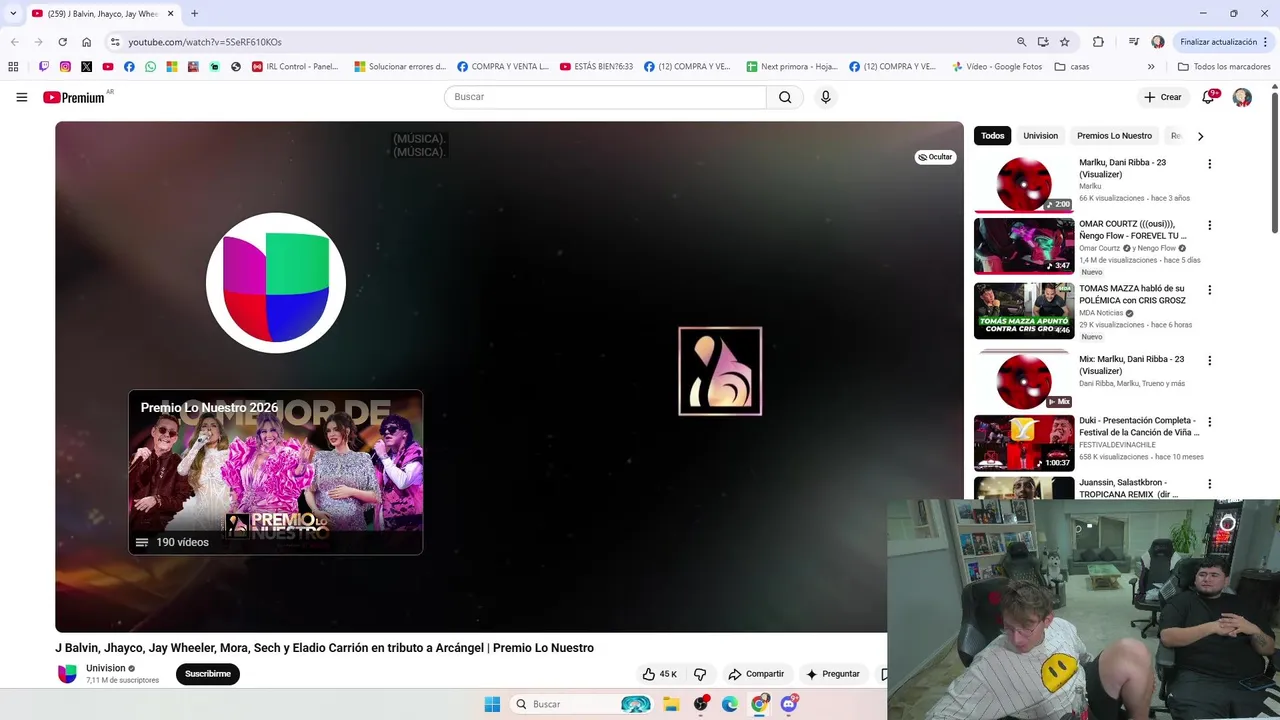The width and height of the screenshot is (1280, 720).
Task: Click the Windows taskbar Buscar box
Action: pyautogui.click(x=582, y=704)
